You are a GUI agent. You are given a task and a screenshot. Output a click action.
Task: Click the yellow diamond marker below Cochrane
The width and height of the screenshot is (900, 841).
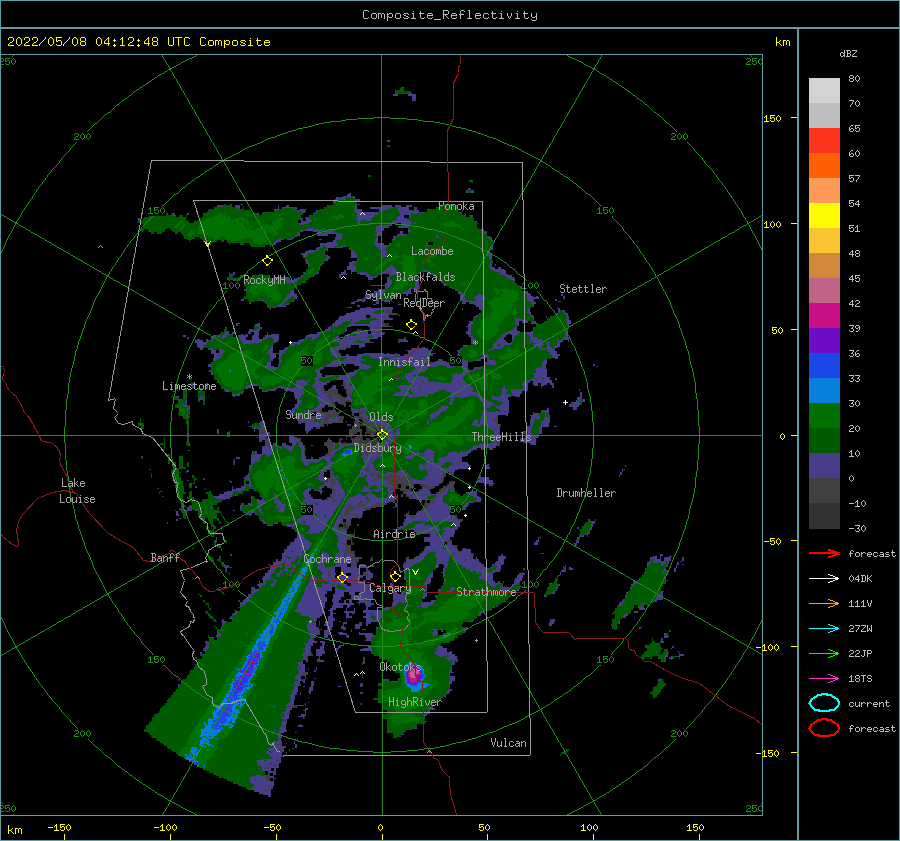click(343, 578)
